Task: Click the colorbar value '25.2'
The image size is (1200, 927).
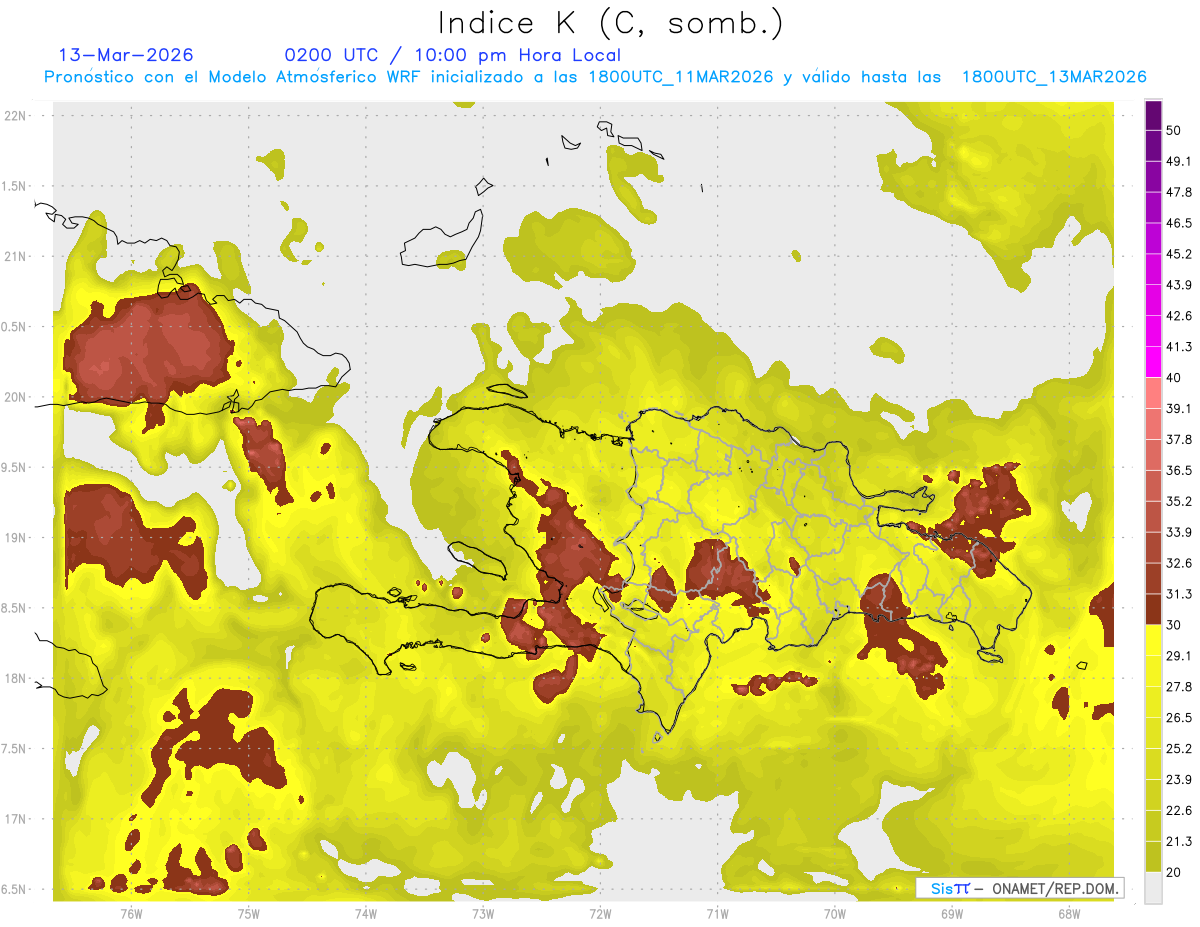Action: click(1179, 748)
